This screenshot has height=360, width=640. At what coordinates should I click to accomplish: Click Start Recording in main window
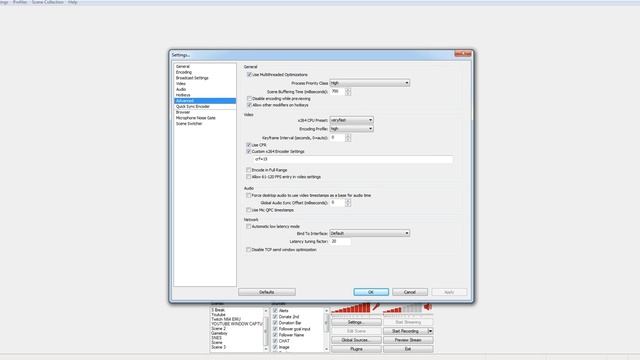405,331
